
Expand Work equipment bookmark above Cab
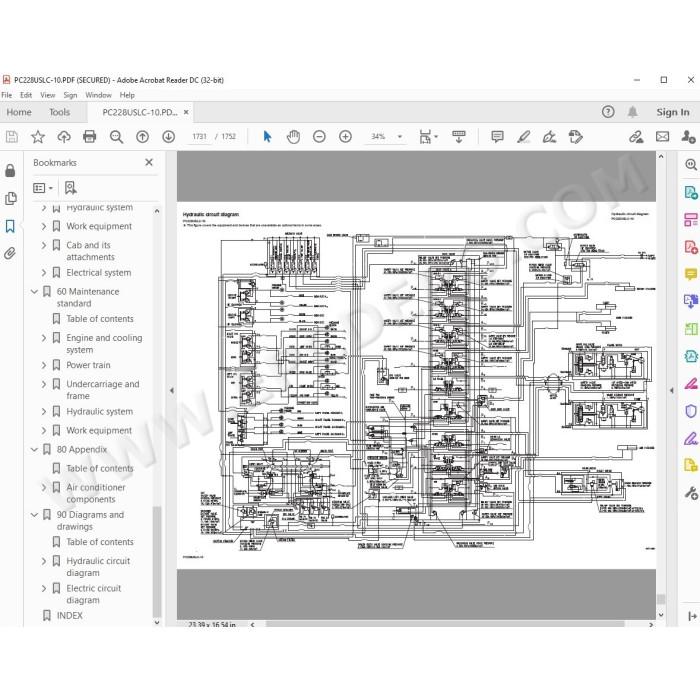point(44,226)
